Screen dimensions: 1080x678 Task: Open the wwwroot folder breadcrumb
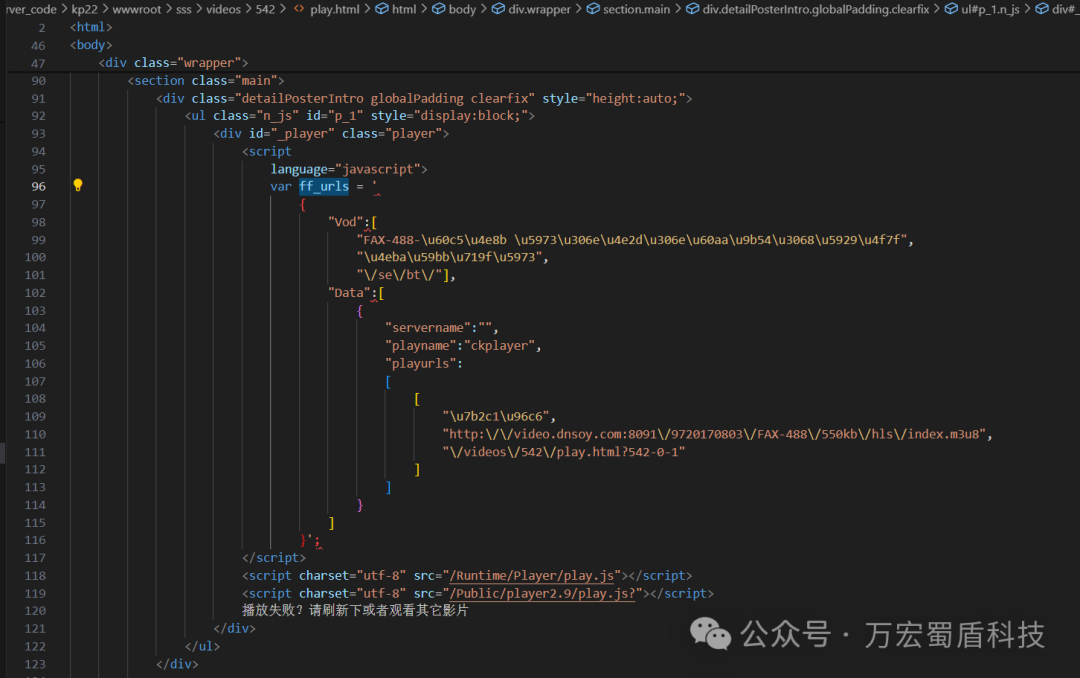tap(136, 9)
